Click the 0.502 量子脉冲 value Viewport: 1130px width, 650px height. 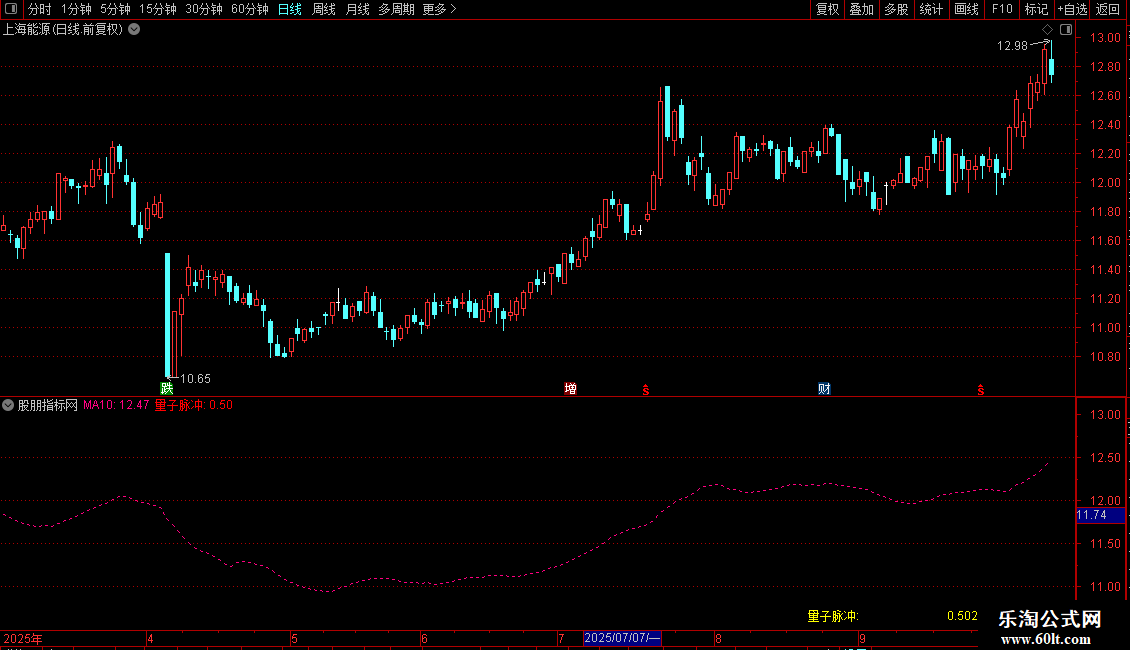962,615
